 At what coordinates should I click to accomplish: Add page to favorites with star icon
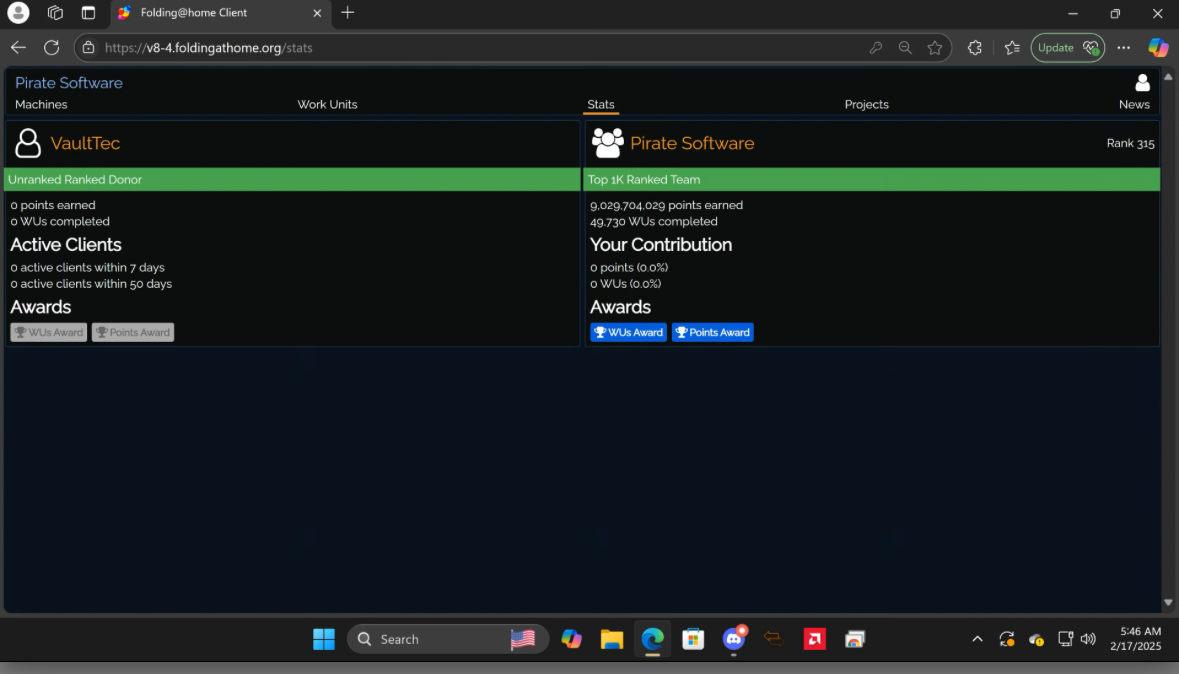click(x=935, y=47)
